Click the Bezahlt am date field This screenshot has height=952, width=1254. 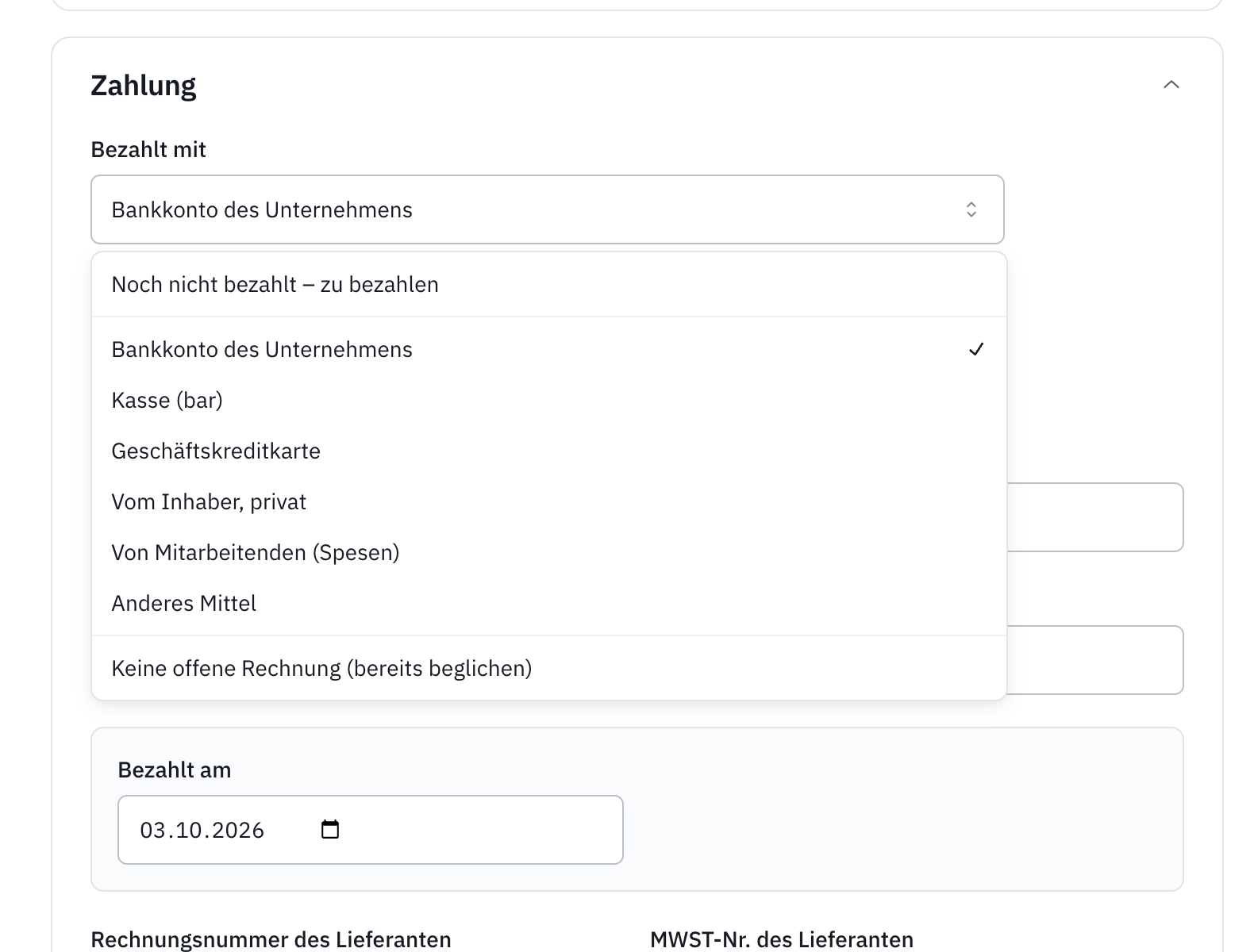click(x=371, y=830)
